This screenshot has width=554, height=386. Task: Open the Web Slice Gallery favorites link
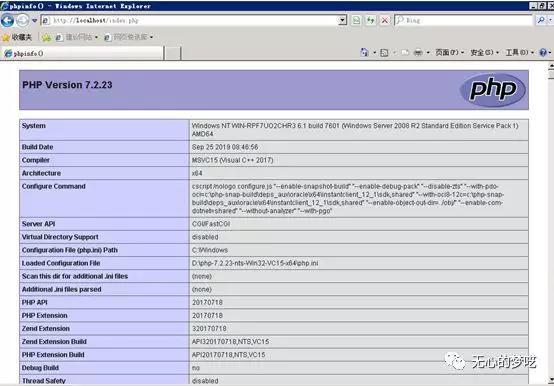click(129, 37)
